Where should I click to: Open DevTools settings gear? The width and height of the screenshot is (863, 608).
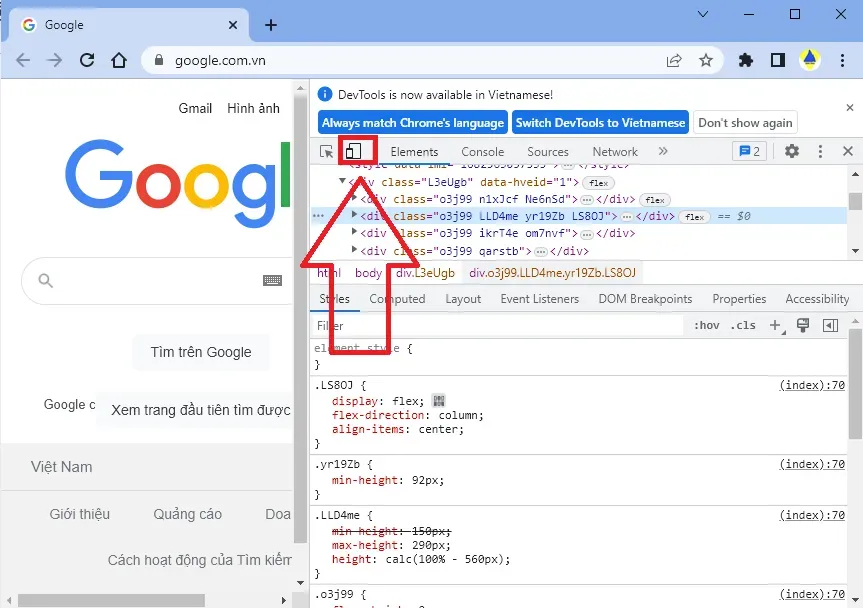[x=791, y=151]
